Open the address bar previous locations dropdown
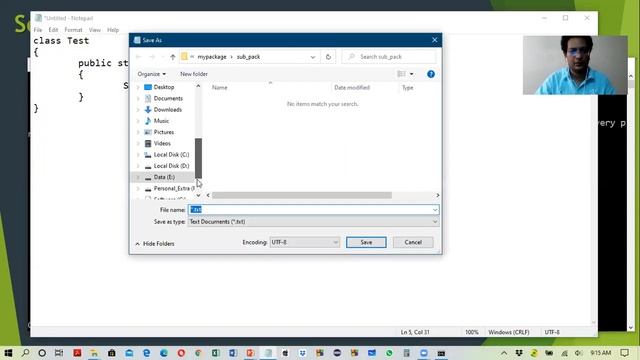The image size is (640, 360). (x=313, y=57)
